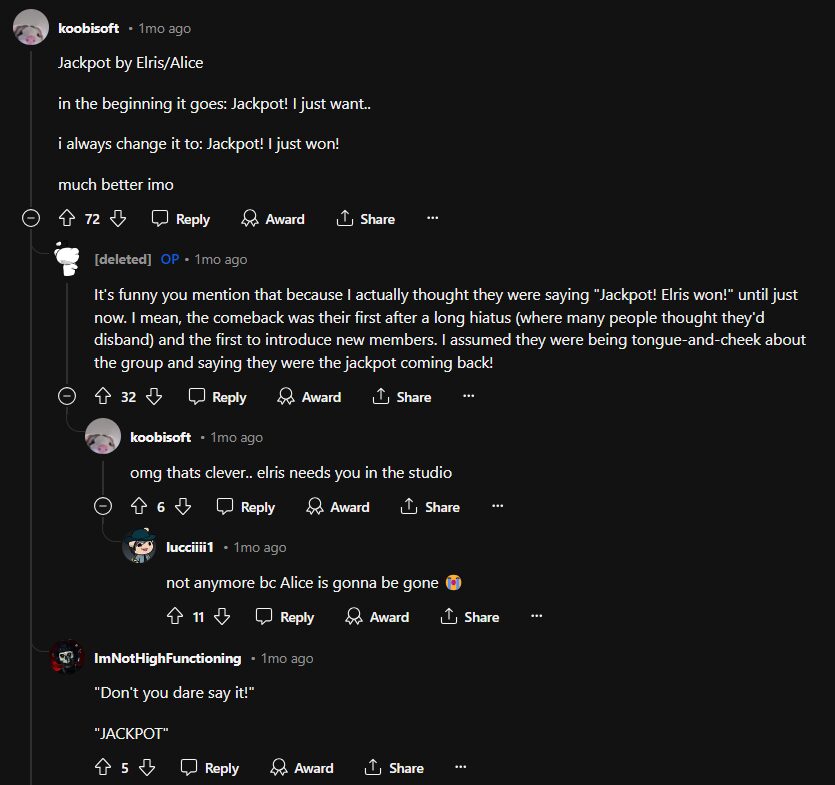The height and width of the screenshot is (785, 835).
Task: Downvote koobisoft's comment with 72 votes
Action: click(117, 219)
